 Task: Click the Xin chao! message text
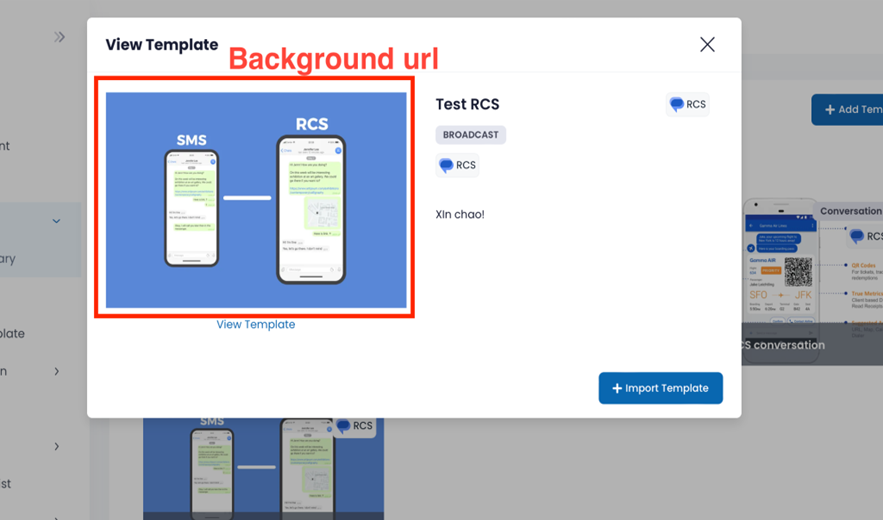(460, 214)
